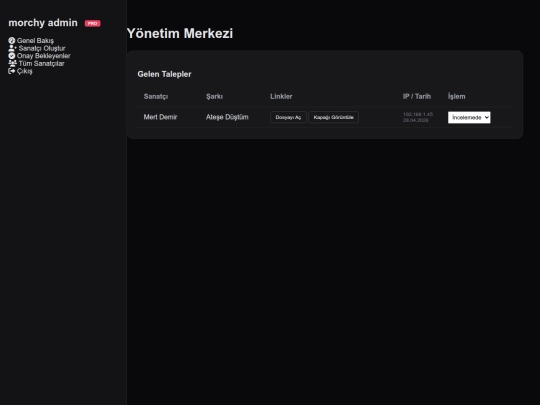Click the Dosyayı Aç button
Image resolution: width=540 pixels, height=405 pixels.
tap(288, 117)
